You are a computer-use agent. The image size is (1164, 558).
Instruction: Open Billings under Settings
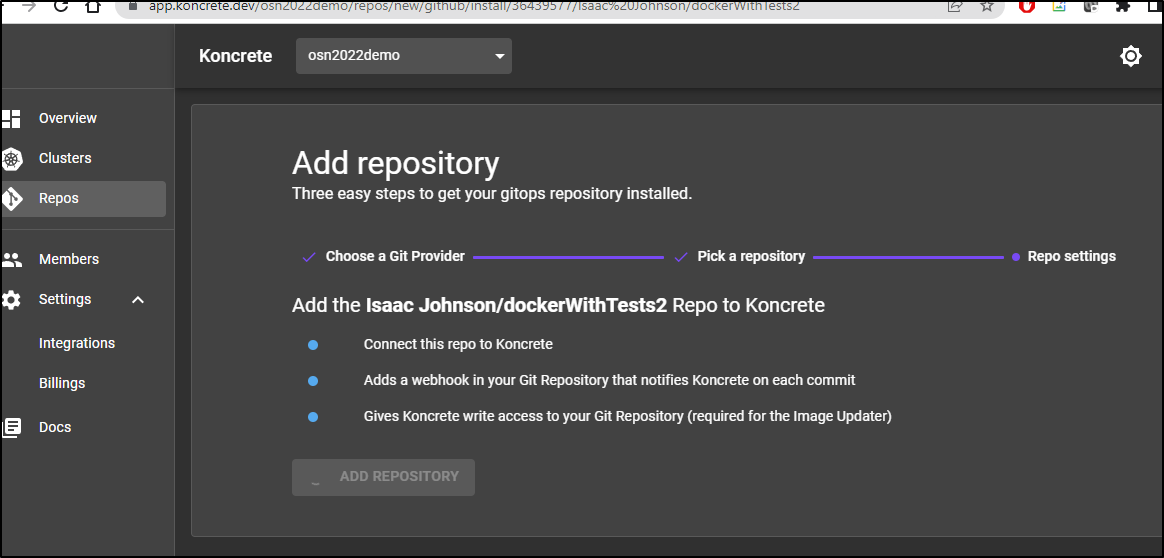pyautogui.click(x=62, y=383)
